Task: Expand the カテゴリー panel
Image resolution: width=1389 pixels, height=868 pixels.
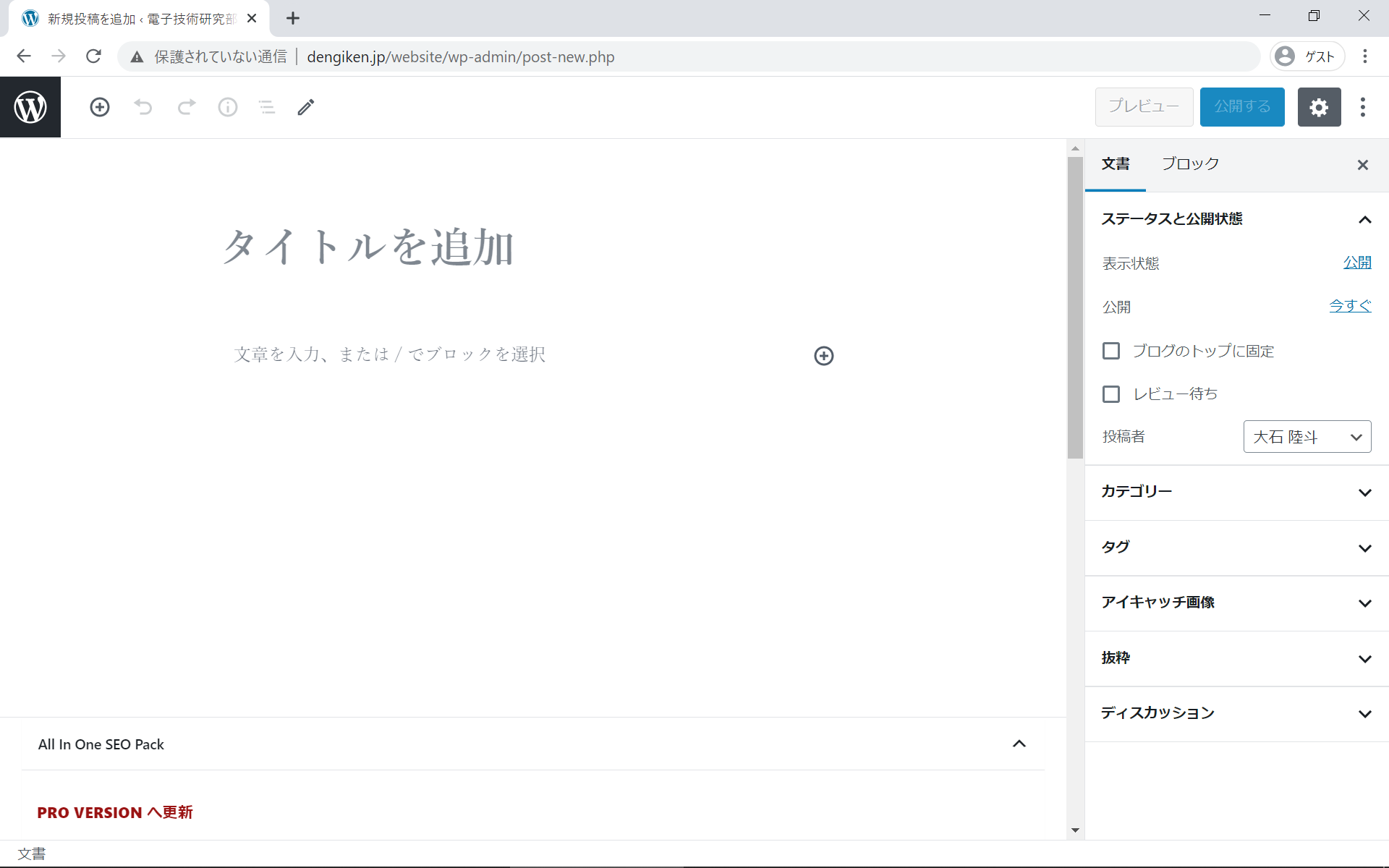Action: click(1237, 492)
